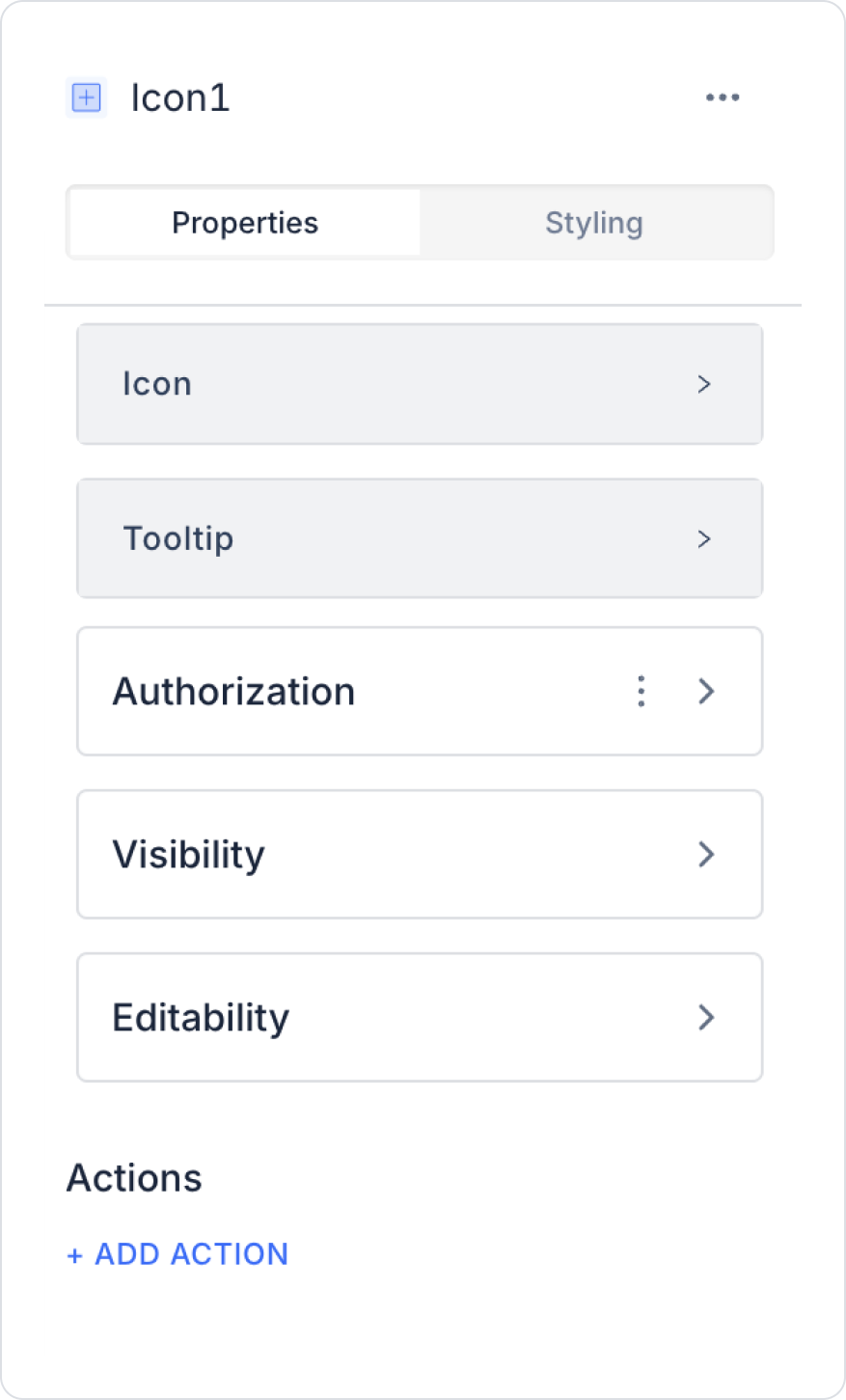Image resolution: width=846 pixels, height=1400 pixels.
Task: Click the Icon1 component name
Action: tap(180, 97)
